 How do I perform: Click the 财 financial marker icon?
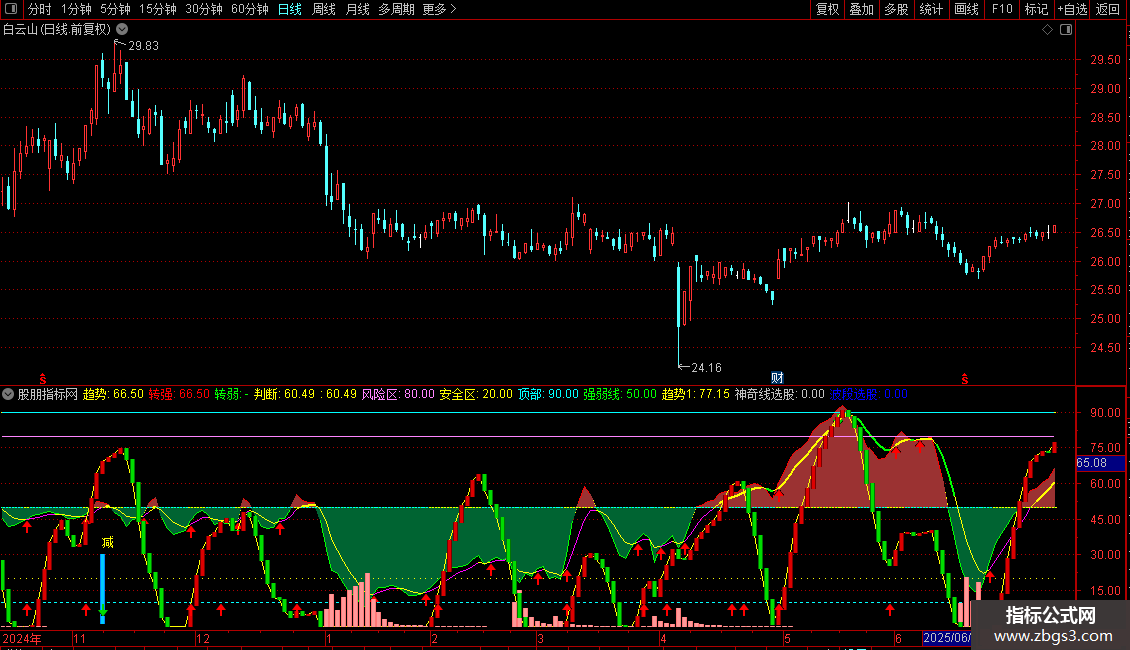pos(777,378)
